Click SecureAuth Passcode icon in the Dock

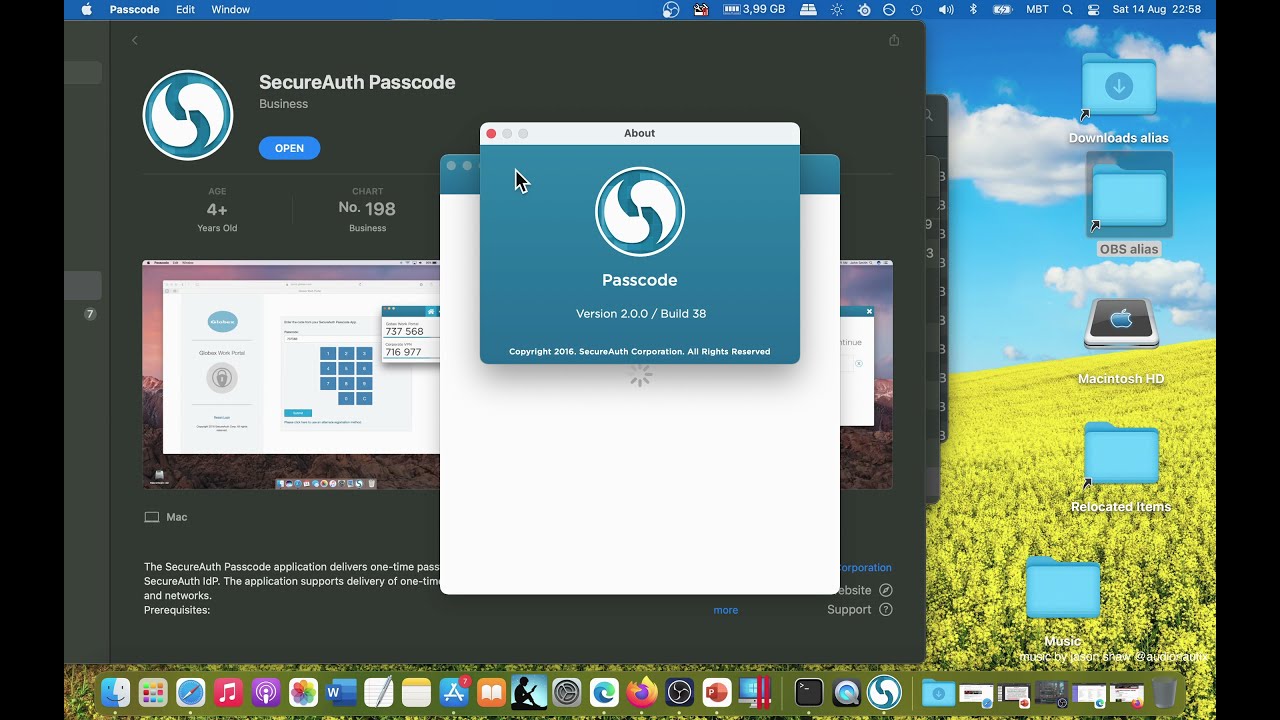884,692
